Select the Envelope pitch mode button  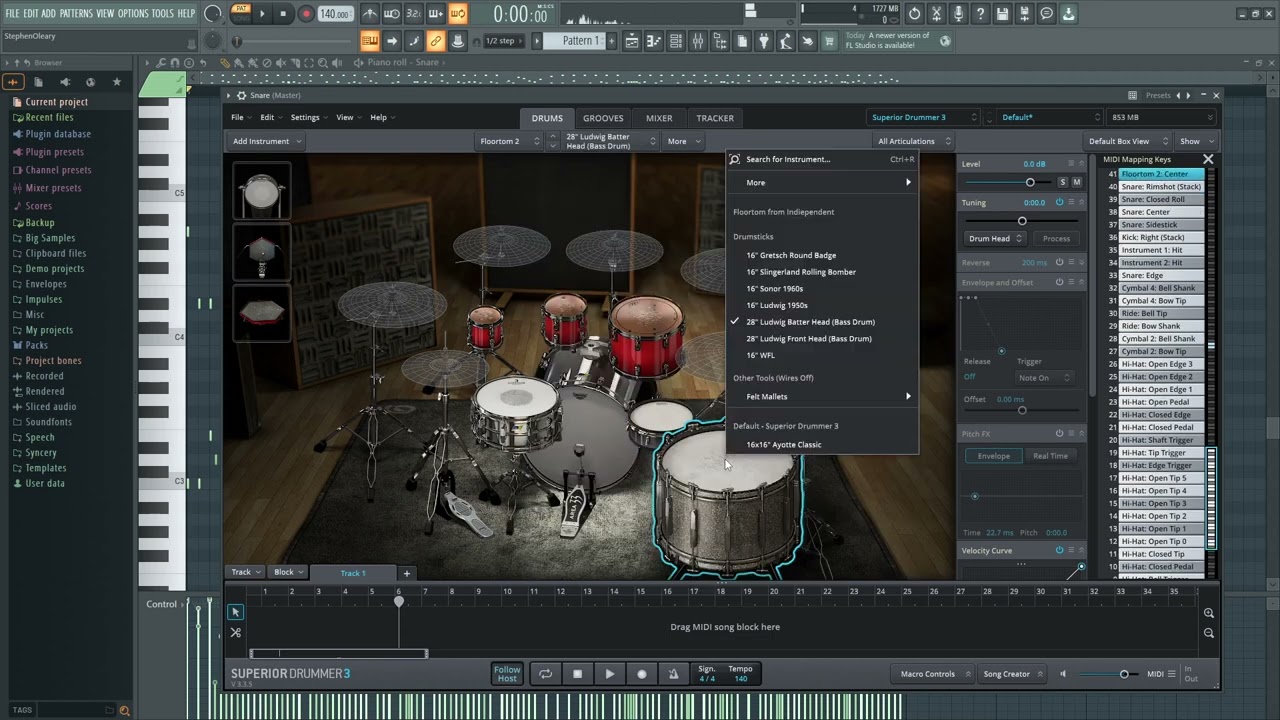tap(993, 455)
